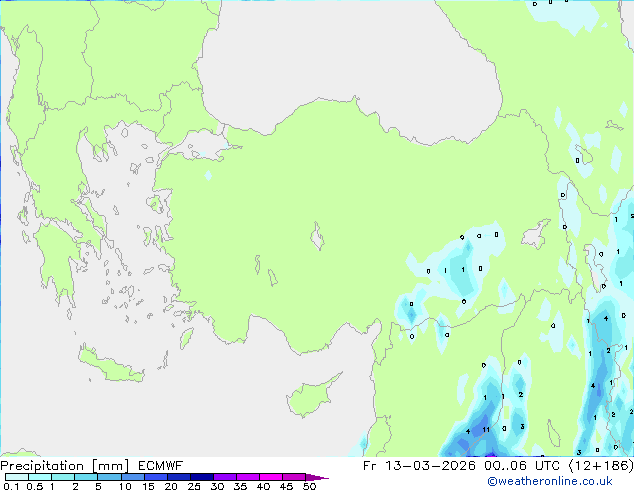The width and height of the screenshot is (634, 490).
Task: Click the '15' legend scale label
Action: pos(148,486)
